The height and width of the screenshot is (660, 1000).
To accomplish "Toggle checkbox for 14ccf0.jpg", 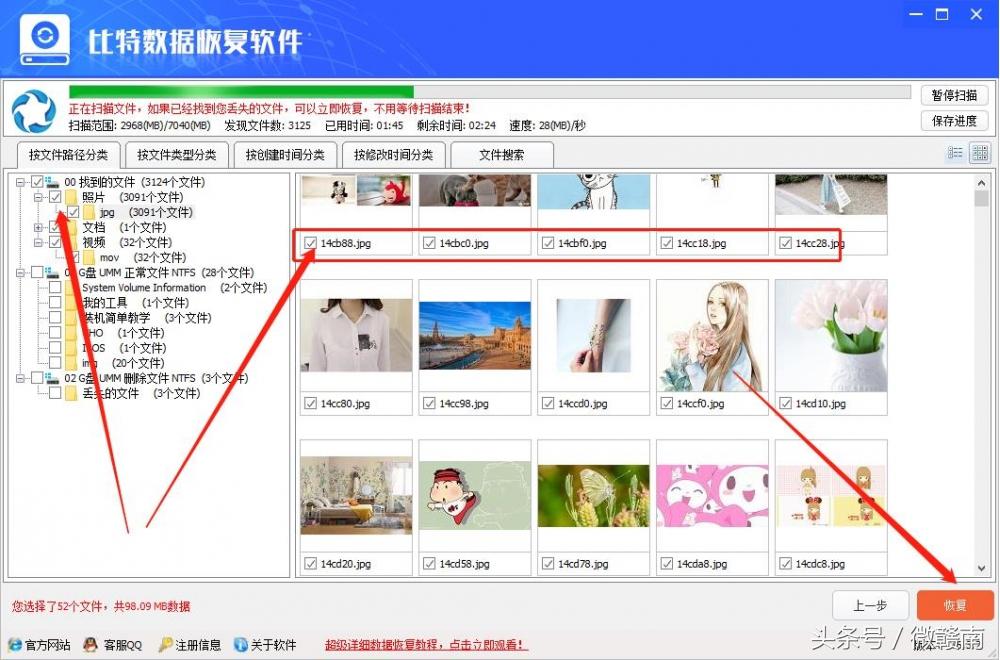I will coord(667,404).
